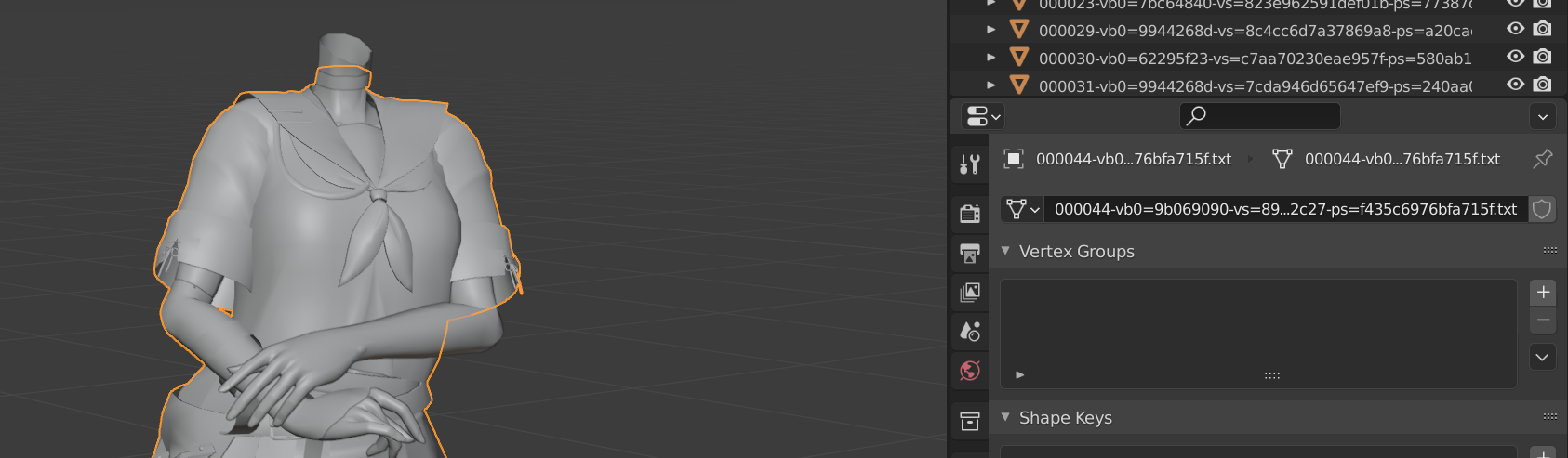Screen dimensions: 1568x458
Task: Toggle the fake user shield icon
Action: point(1542,209)
